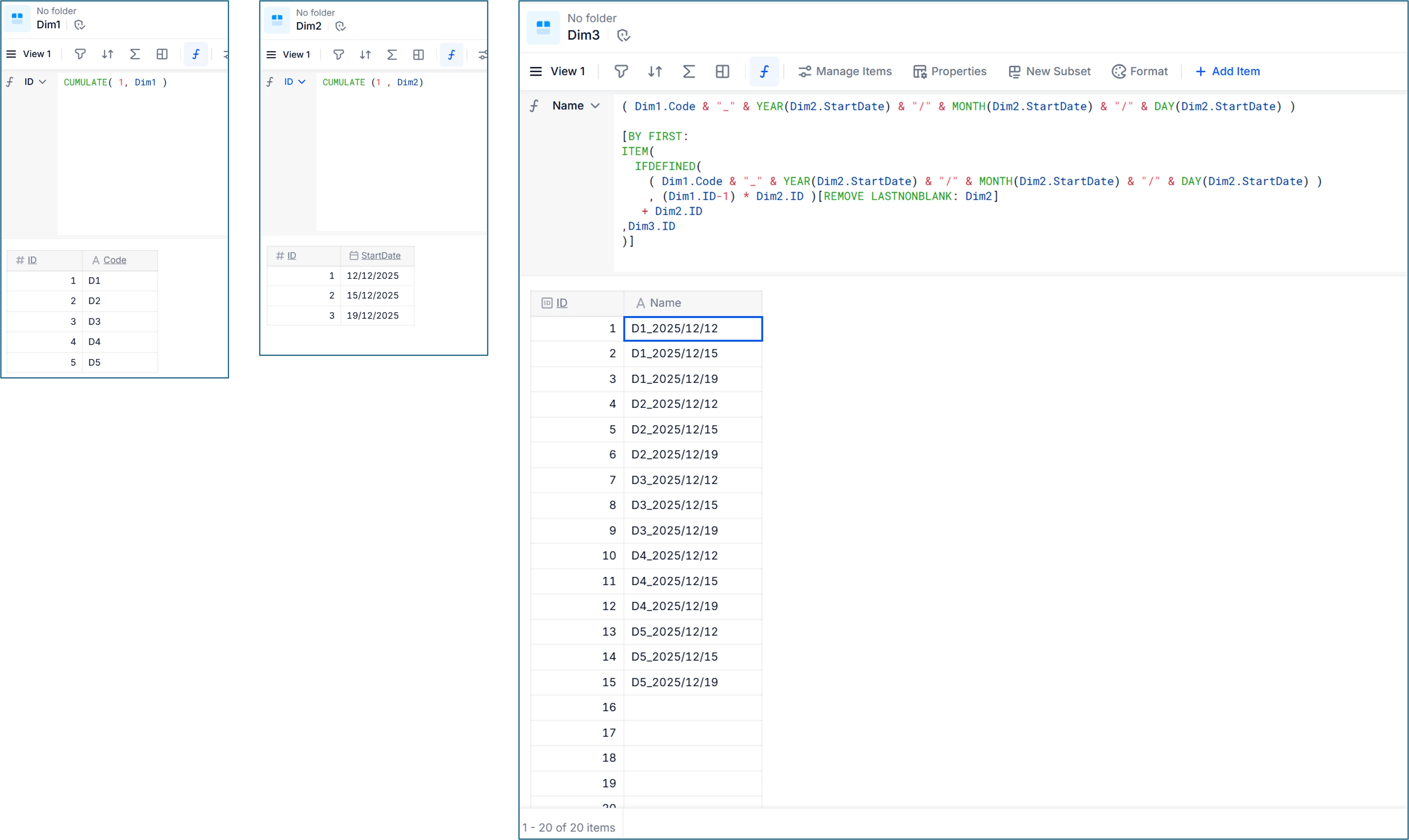Click the history icon beside Dim3 title
The width and height of the screenshot is (1409, 840).
(623, 35)
